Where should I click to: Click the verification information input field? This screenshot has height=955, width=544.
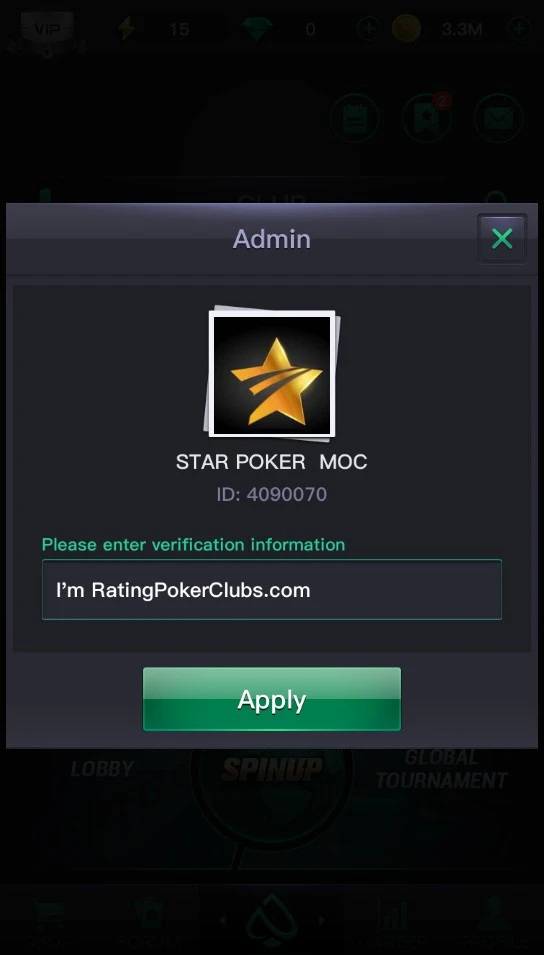point(272,590)
